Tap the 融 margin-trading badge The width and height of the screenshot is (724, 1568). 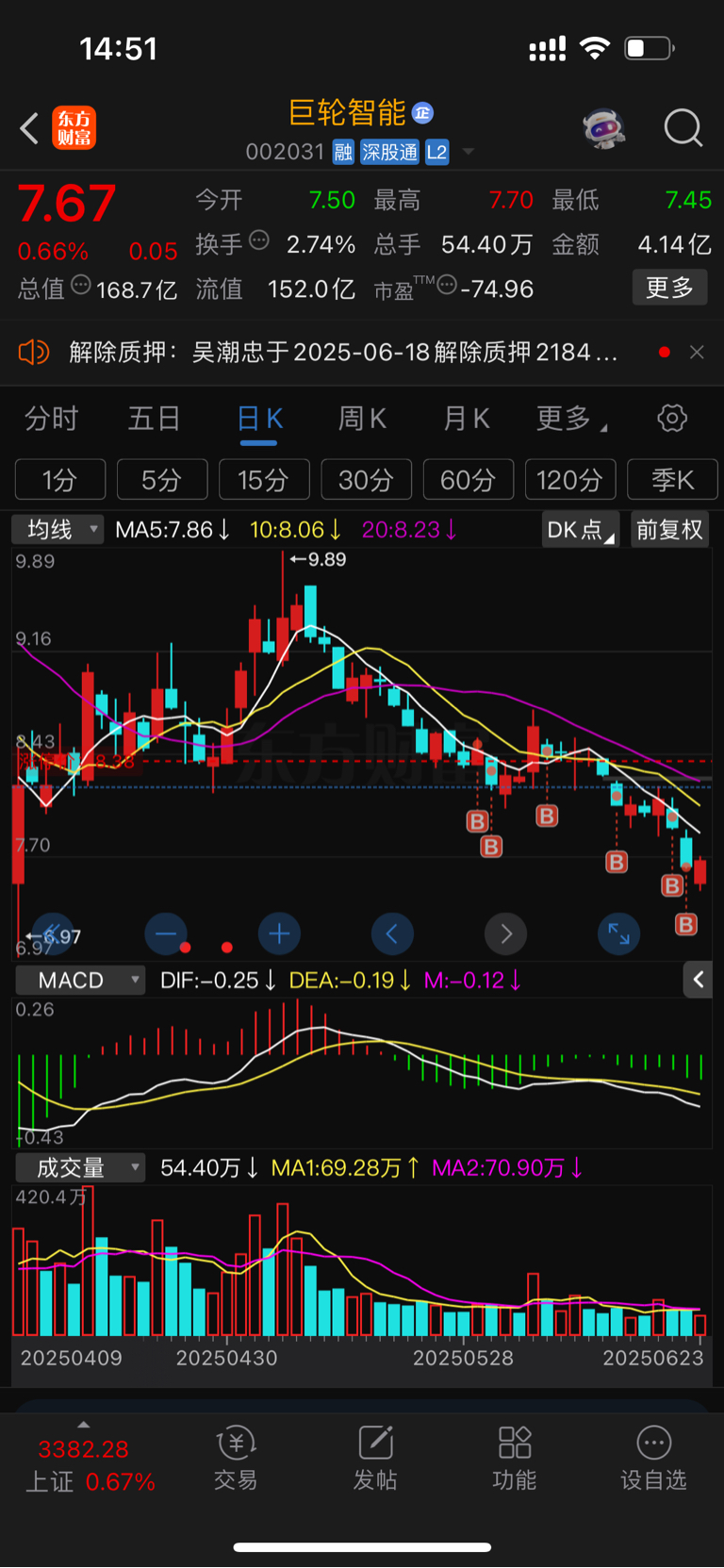(343, 153)
